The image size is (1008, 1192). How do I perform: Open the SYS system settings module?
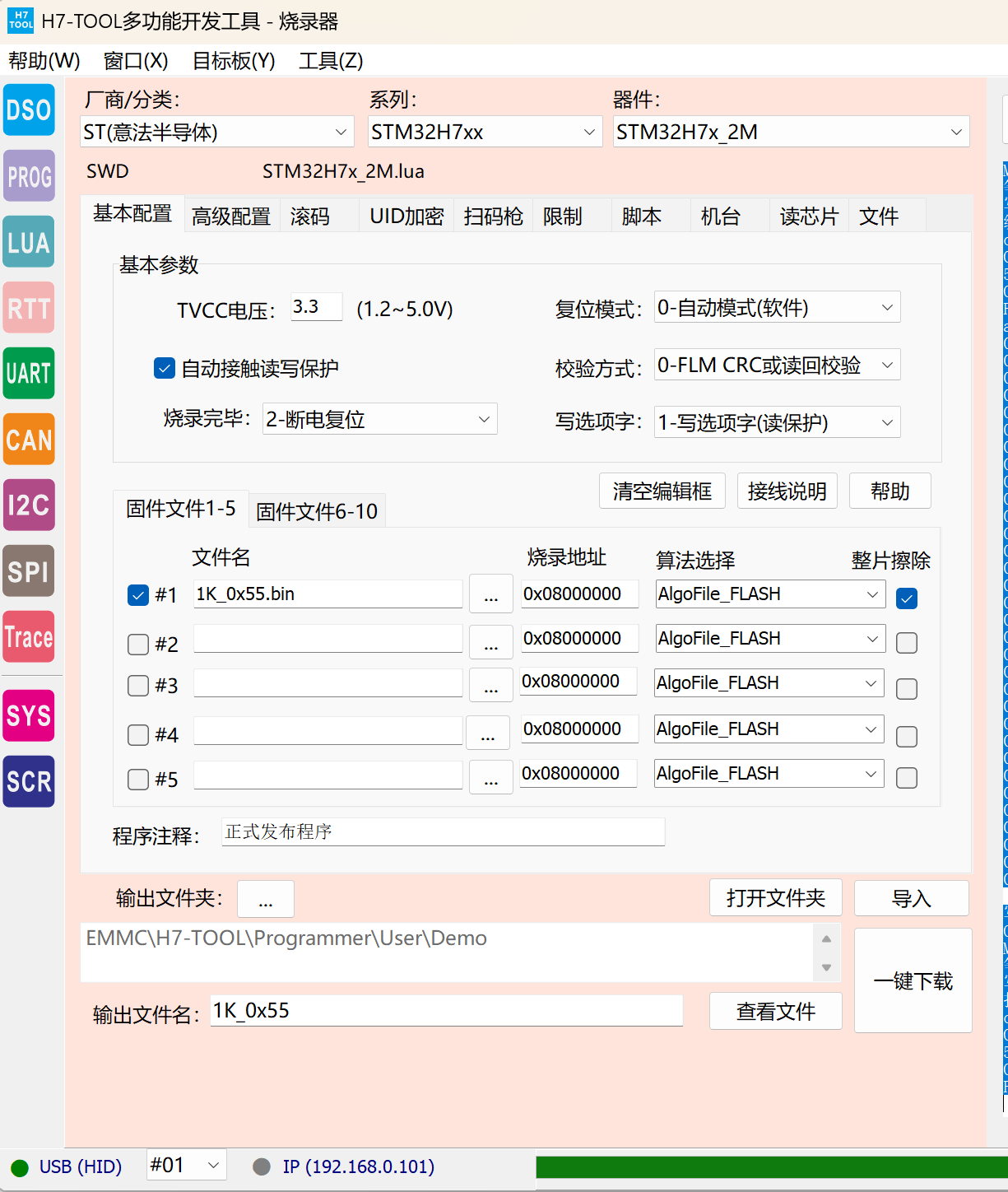[29, 715]
